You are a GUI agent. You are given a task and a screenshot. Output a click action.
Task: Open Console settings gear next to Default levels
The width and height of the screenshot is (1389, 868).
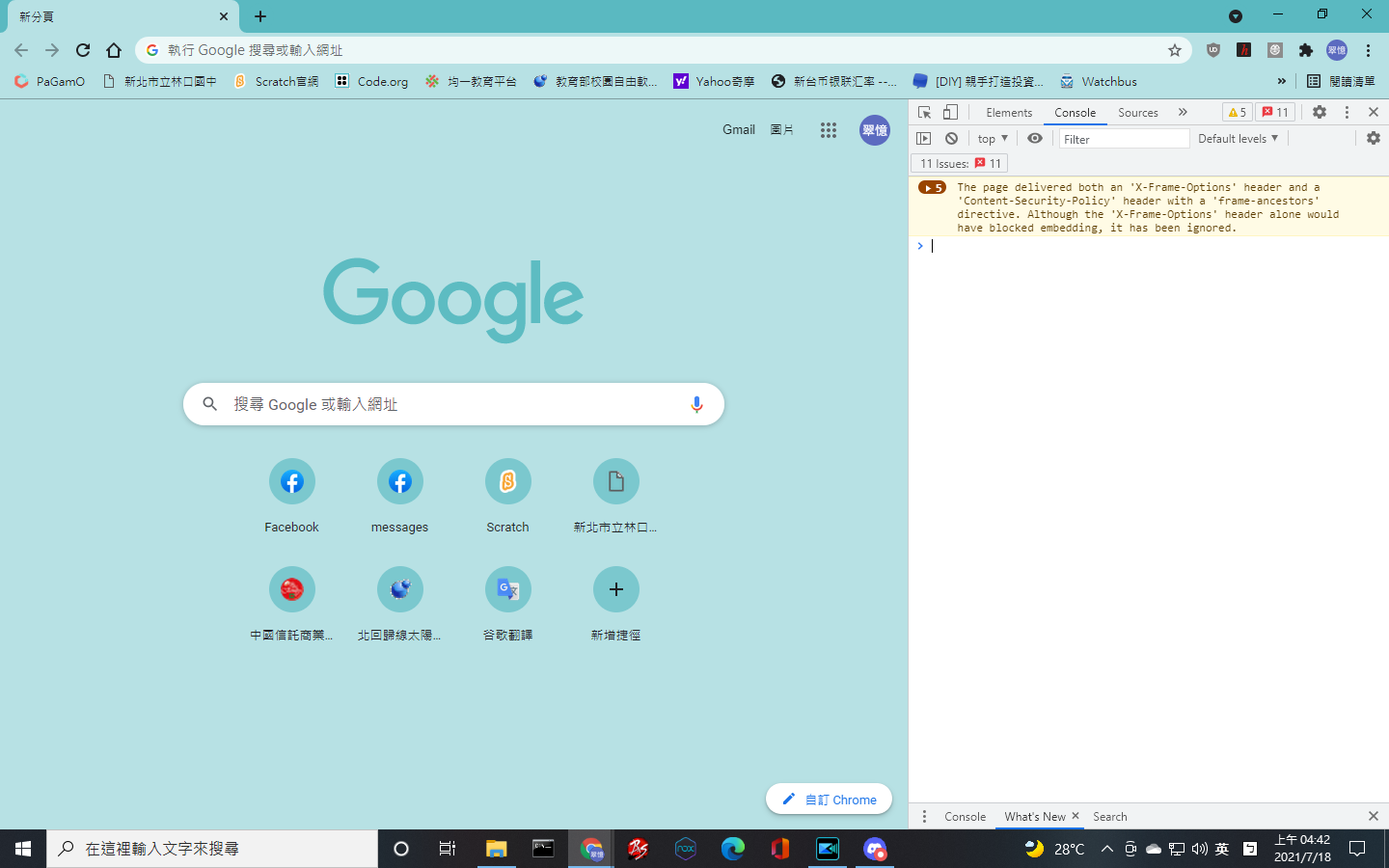1374,138
